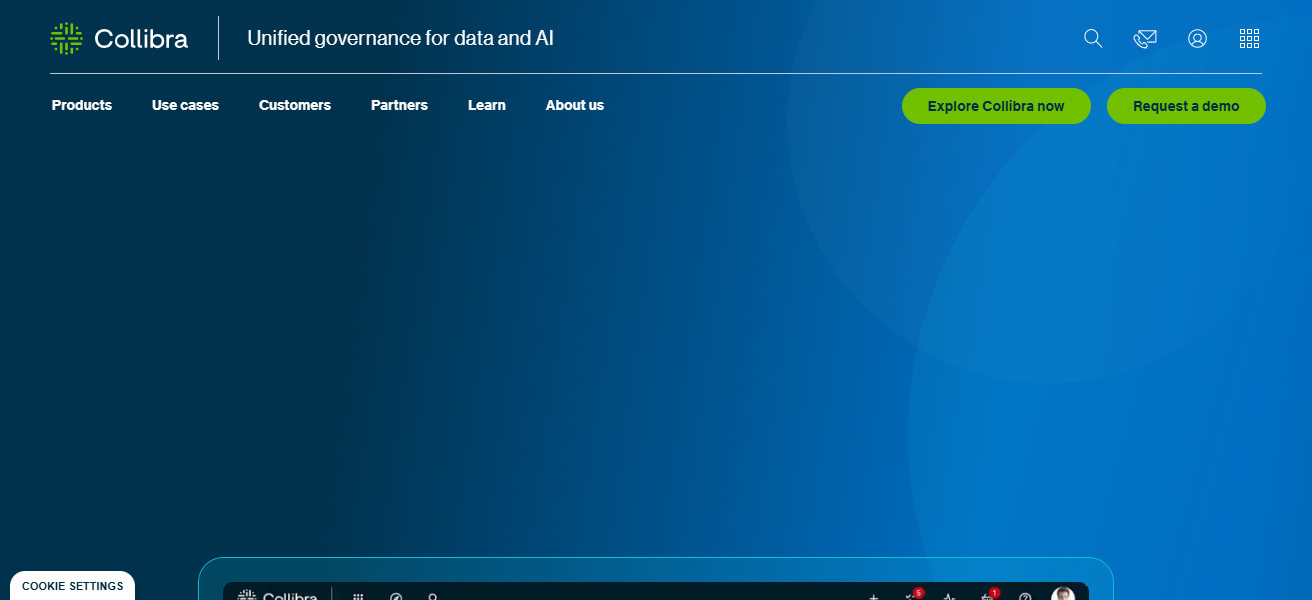Open the Use cases menu
Image resolution: width=1312 pixels, height=600 pixels.
185,105
